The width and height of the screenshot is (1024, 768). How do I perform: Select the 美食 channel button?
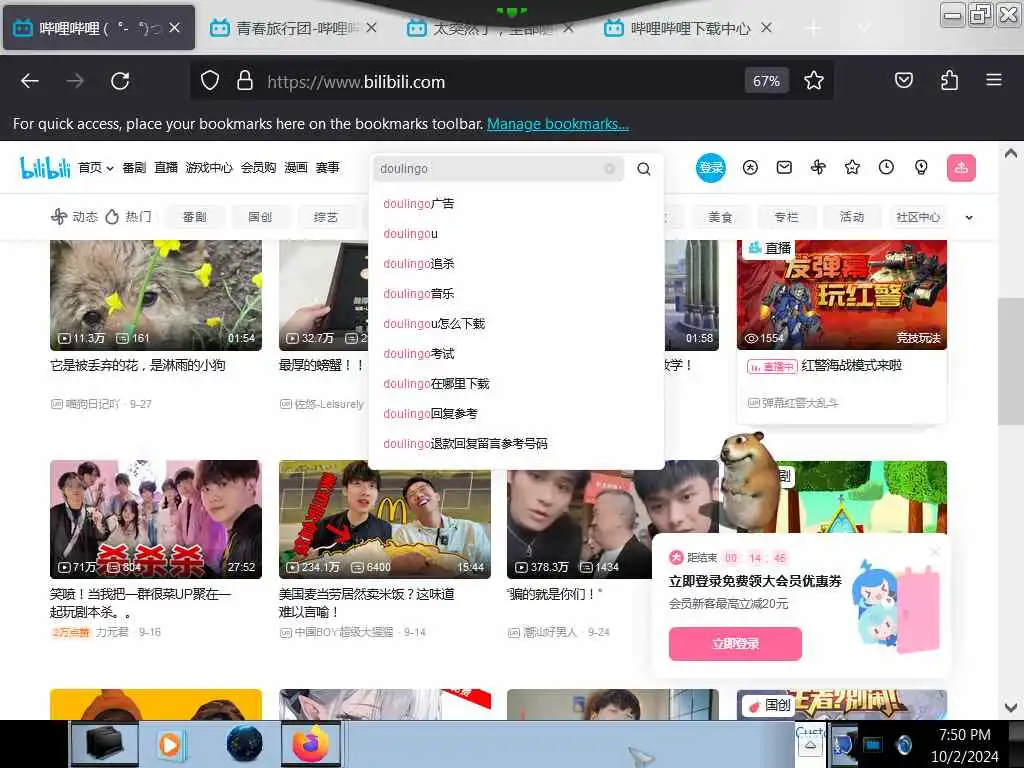tap(720, 217)
